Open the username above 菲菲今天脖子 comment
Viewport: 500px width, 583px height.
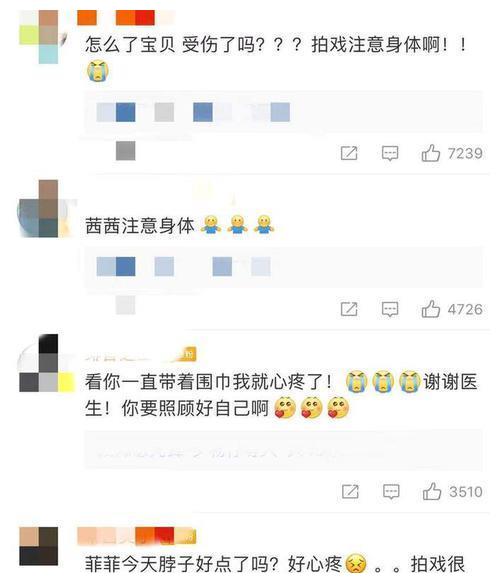coord(136,536)
